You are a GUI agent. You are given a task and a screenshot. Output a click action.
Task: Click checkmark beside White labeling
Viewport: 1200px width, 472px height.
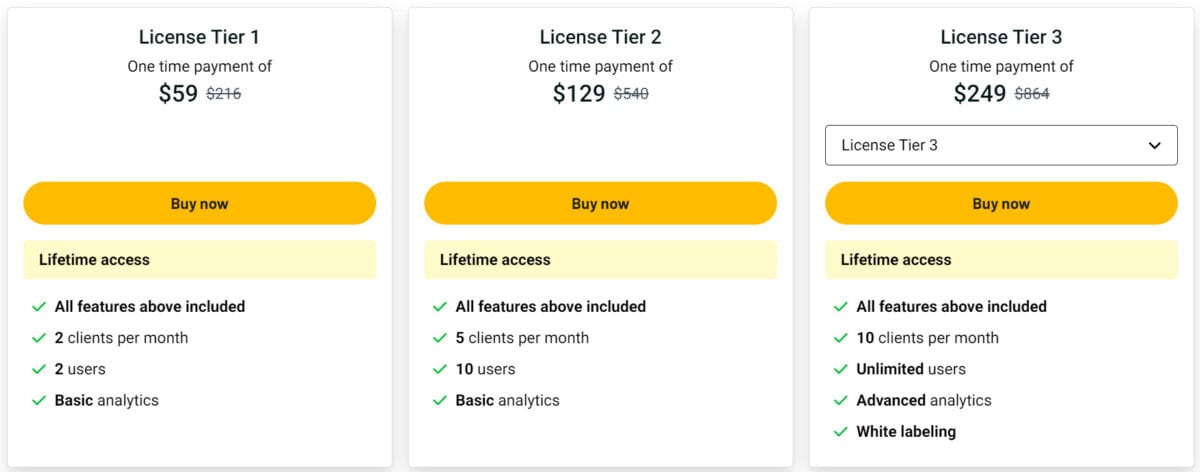click(839, 432)
